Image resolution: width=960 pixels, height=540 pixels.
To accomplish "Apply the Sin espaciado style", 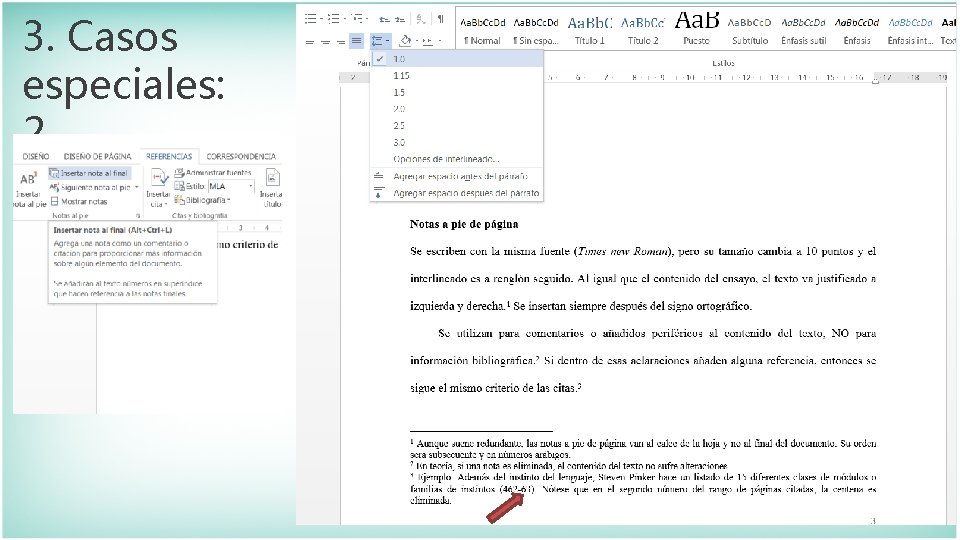I will click(x=536, y=31).
